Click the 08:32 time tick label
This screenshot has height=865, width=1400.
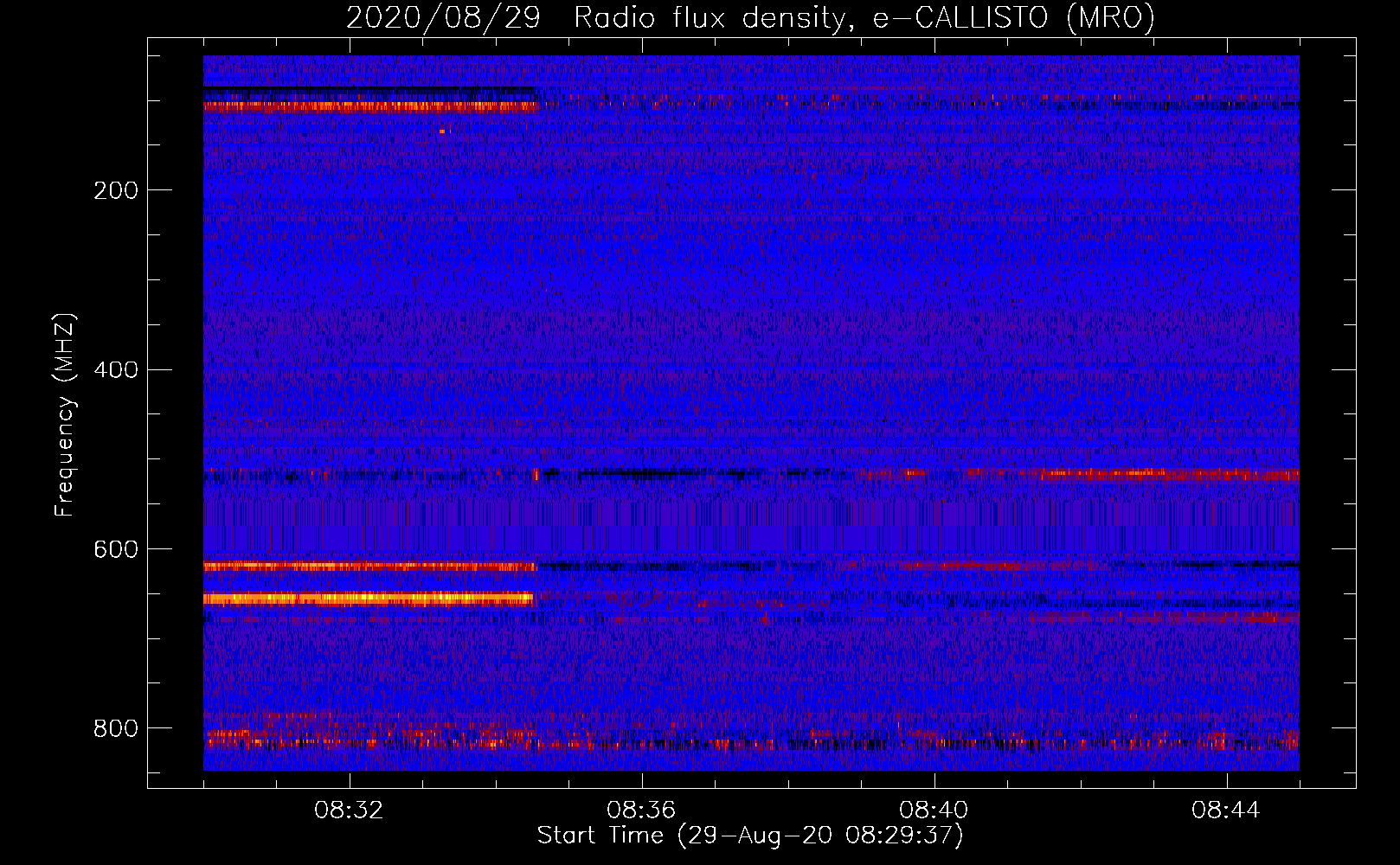[x=349, y=811]
